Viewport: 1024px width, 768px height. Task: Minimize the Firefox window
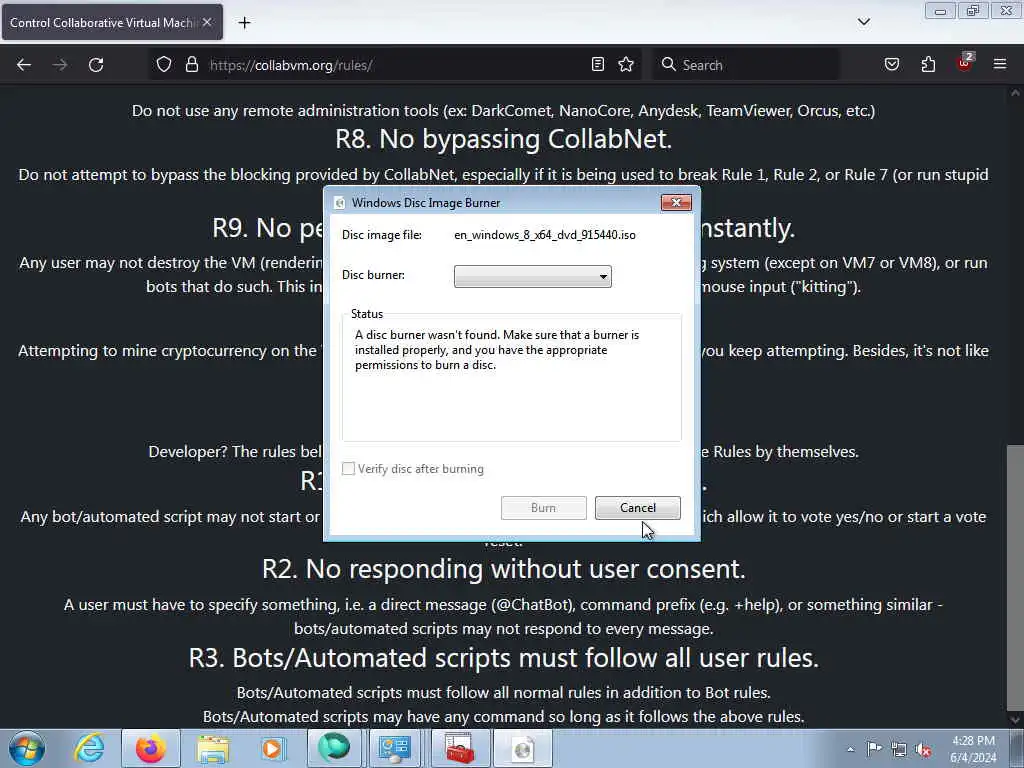pyautogui.click(x=940, y=11)
